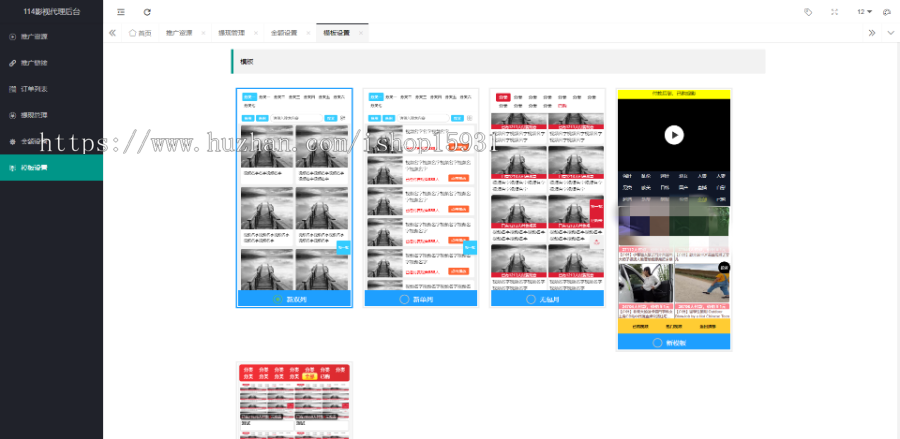Click the partially visible red-header template at bottom
Screen dimensions: 900x439
294,401
